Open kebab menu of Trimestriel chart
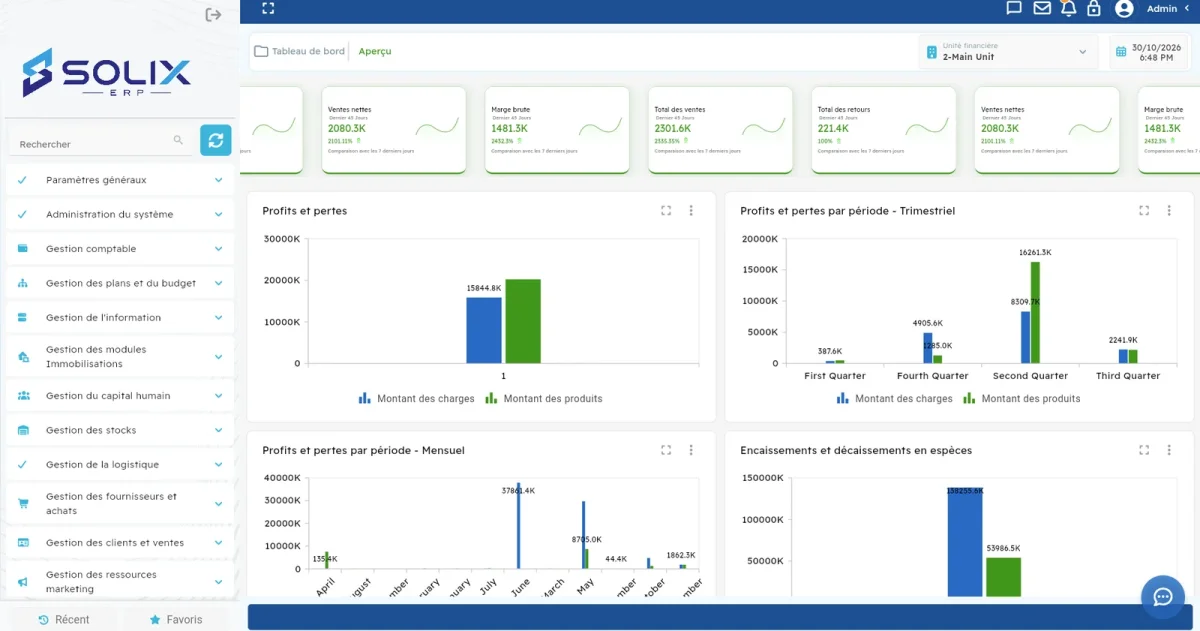The height and width of the screenshot is (631, 1200). [x=1169, y=211]
